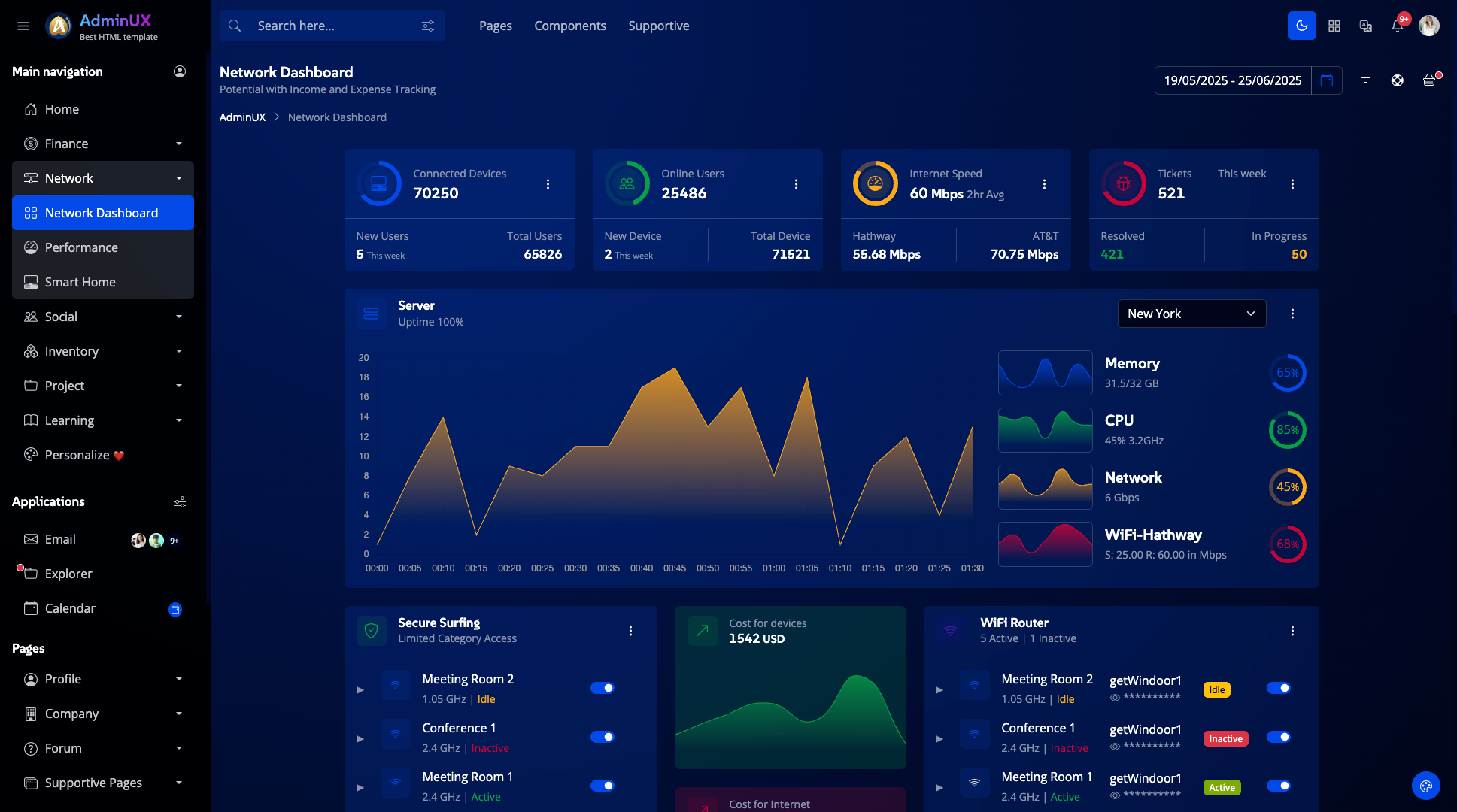Select Performance in the sidebar
1457x812 pixels.
81,247
